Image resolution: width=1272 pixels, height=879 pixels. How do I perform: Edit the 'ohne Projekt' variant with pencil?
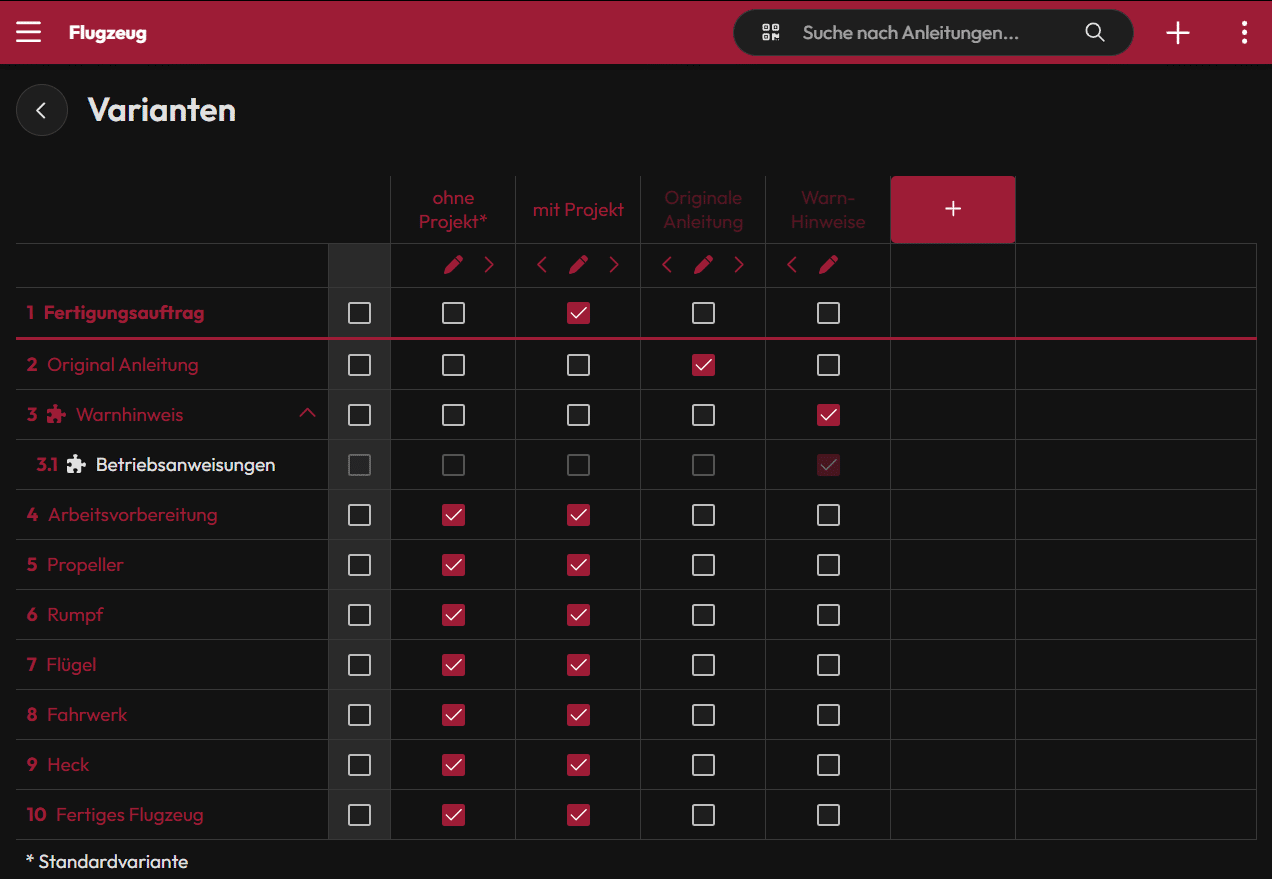(453, 265)
